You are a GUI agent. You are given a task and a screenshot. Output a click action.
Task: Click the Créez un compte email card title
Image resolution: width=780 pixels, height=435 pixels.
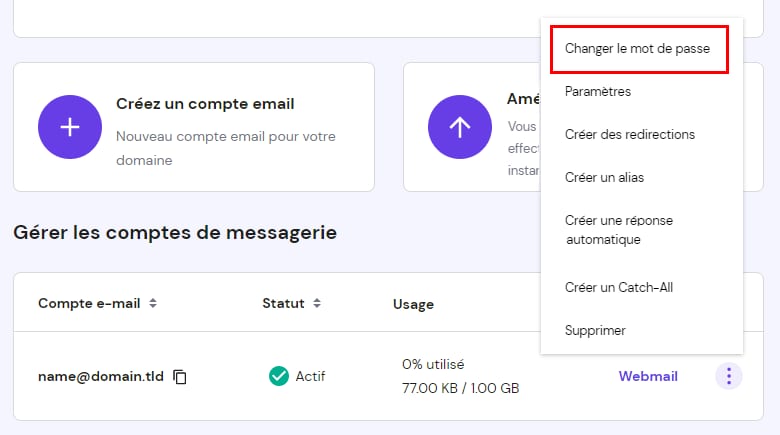[205, 103]
